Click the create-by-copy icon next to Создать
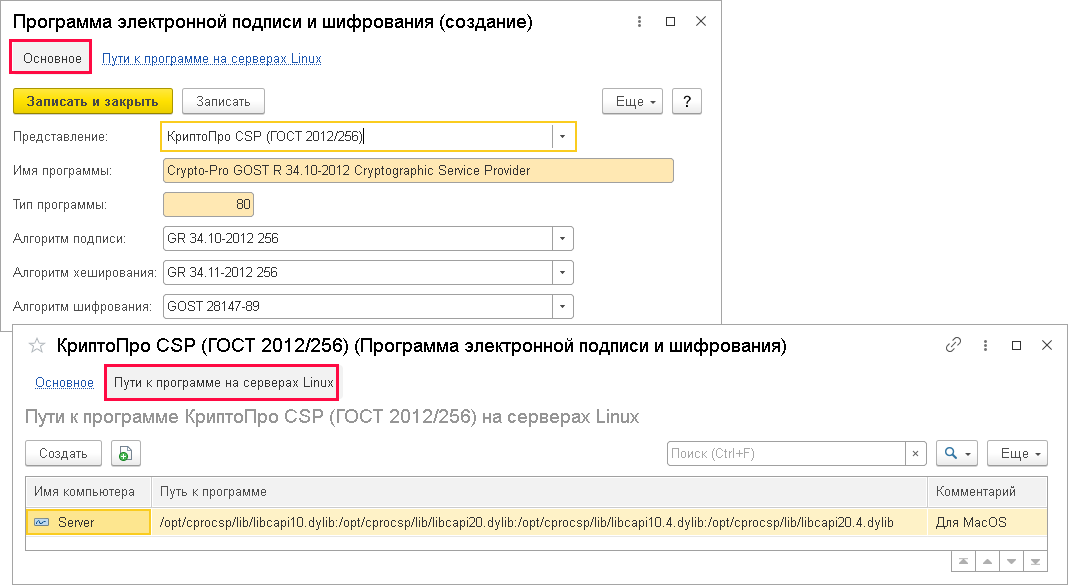1071x587 pixels. pos(126,454)
